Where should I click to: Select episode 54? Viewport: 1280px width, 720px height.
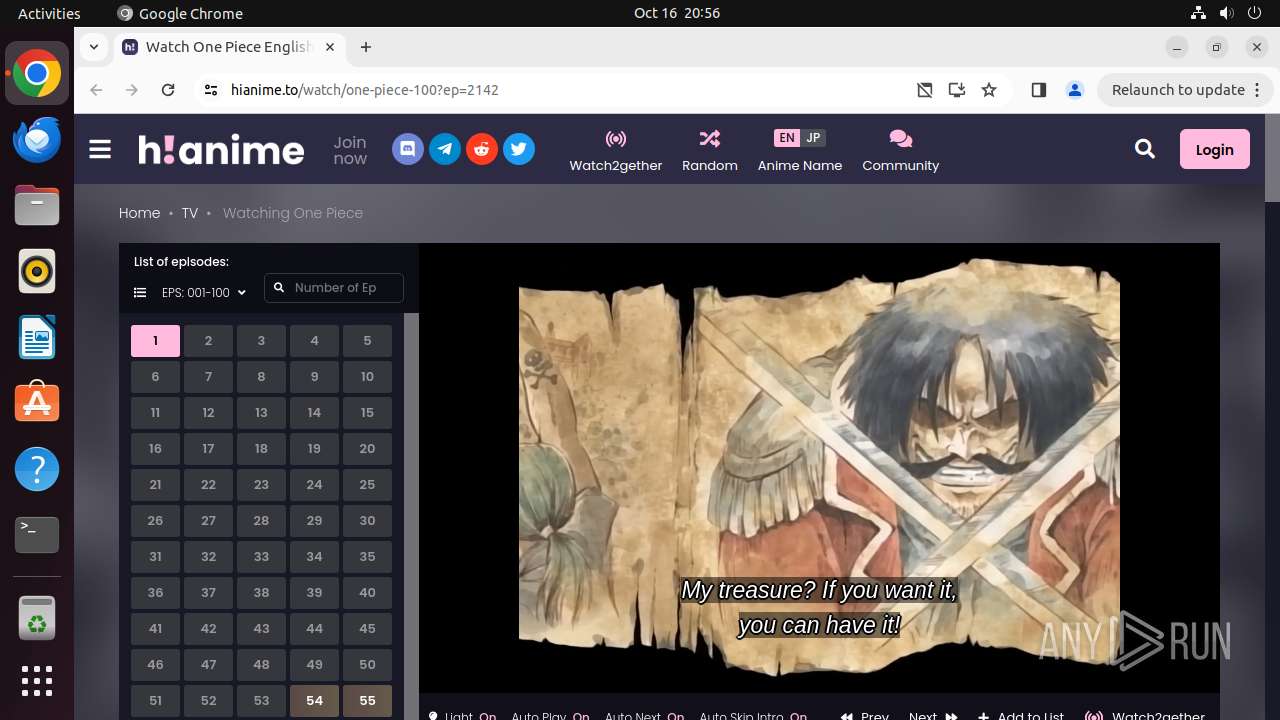coord(314,701)
